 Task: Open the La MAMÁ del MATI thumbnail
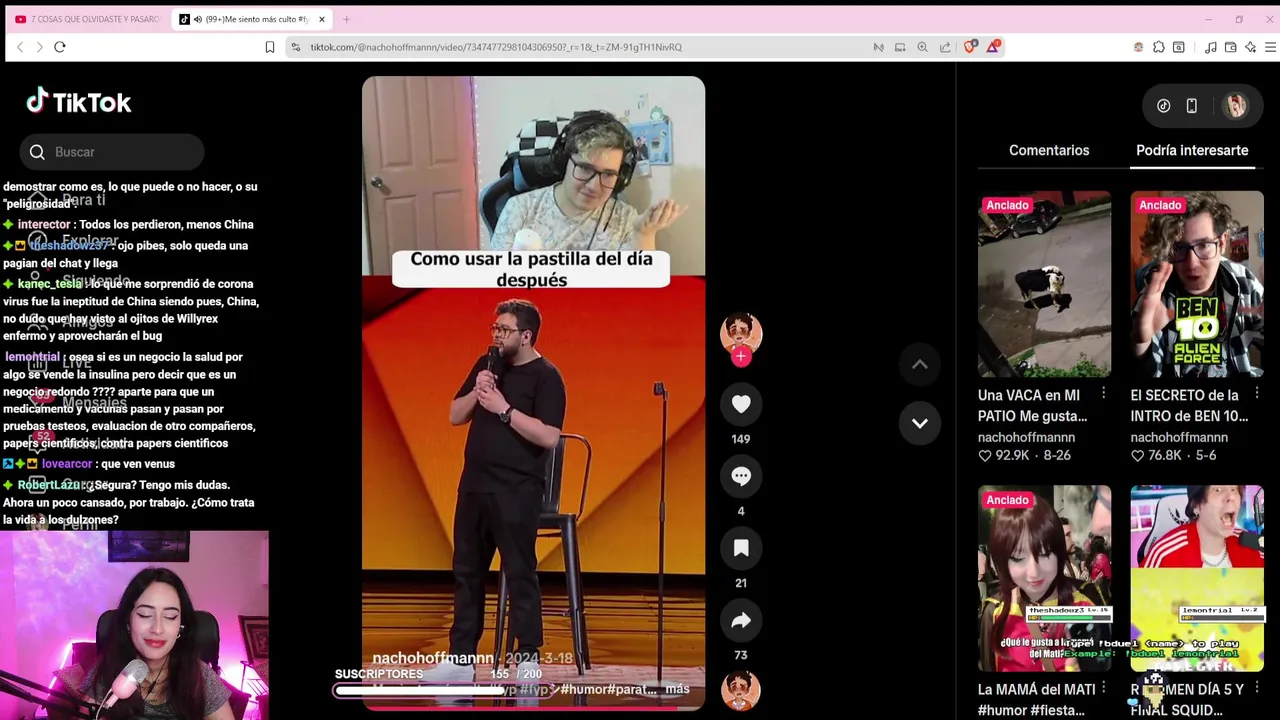(1044, 578)
